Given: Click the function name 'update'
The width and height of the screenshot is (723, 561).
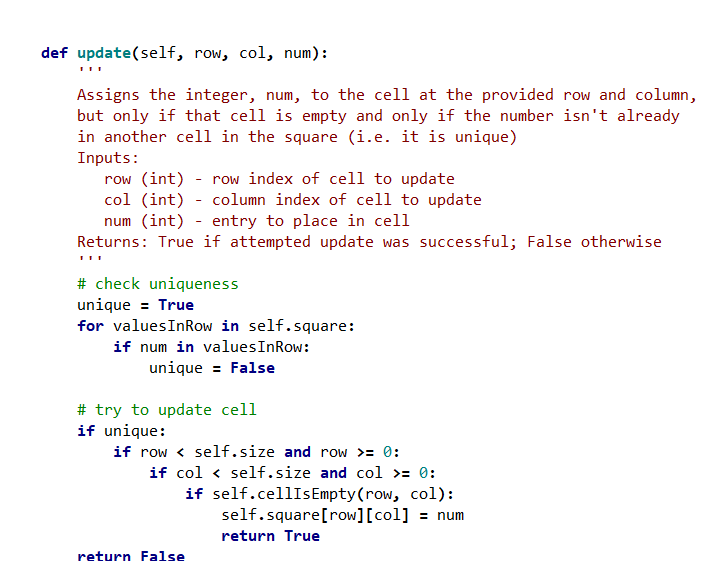Looking at the screenshot, I should (x=104, y=53).
